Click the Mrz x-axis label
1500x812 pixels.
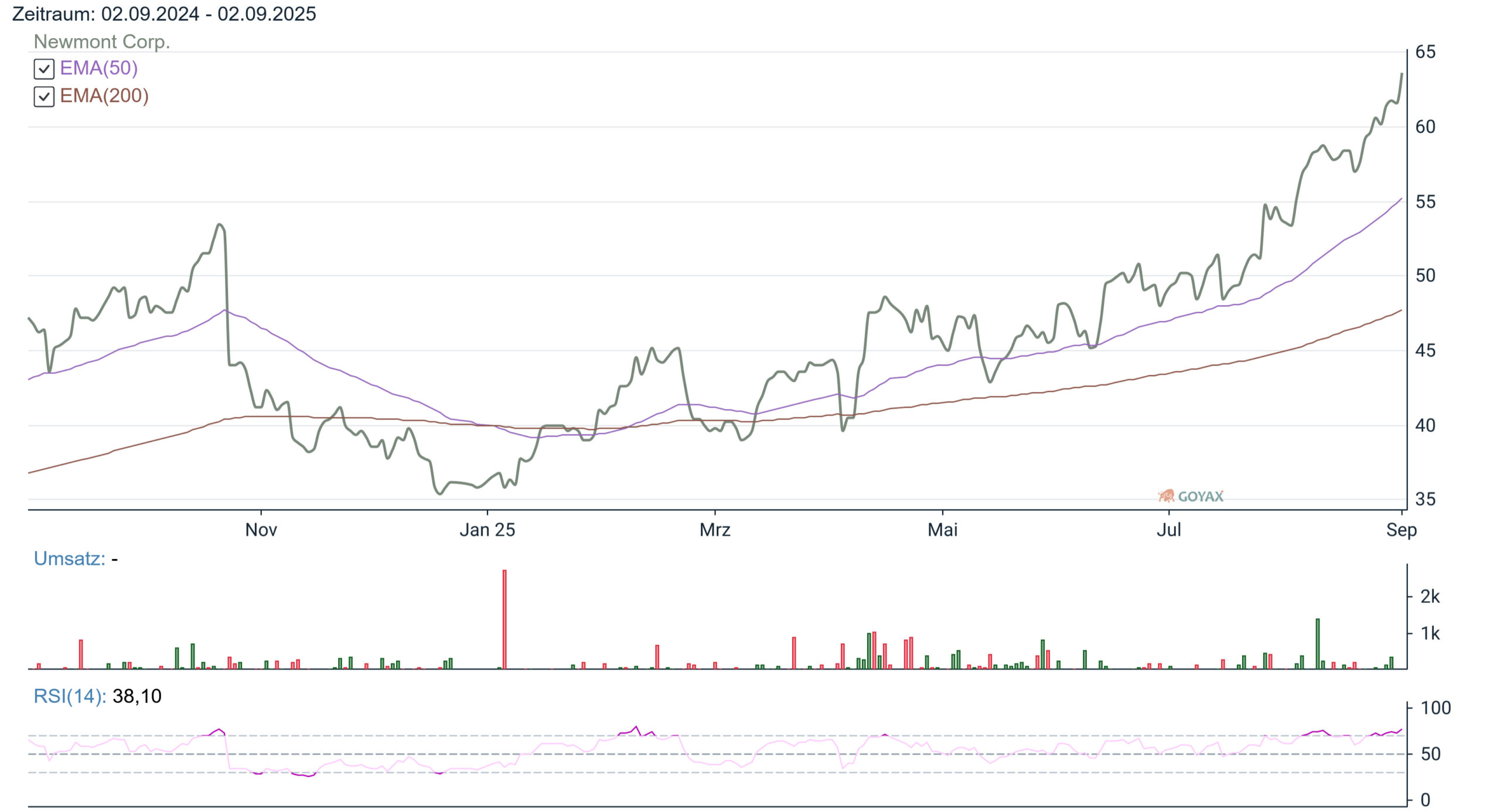(715, 530)
